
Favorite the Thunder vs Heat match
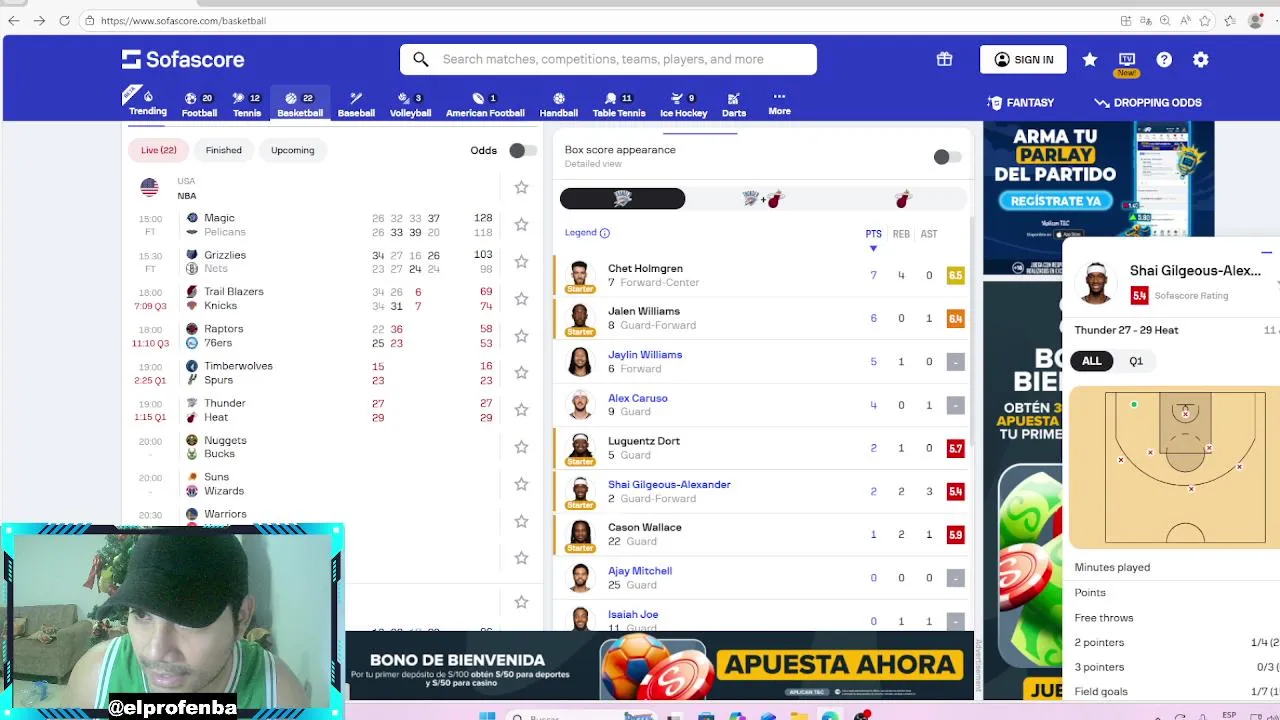tap(521, 409)
